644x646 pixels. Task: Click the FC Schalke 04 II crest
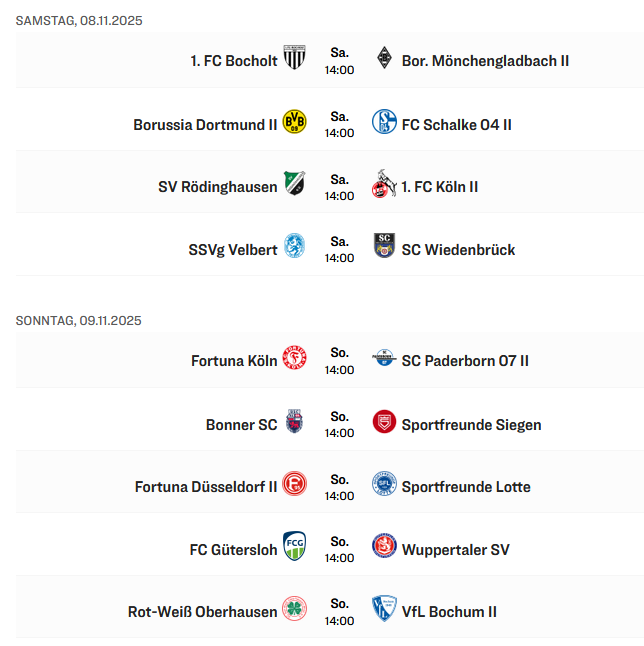pos(384,123)
